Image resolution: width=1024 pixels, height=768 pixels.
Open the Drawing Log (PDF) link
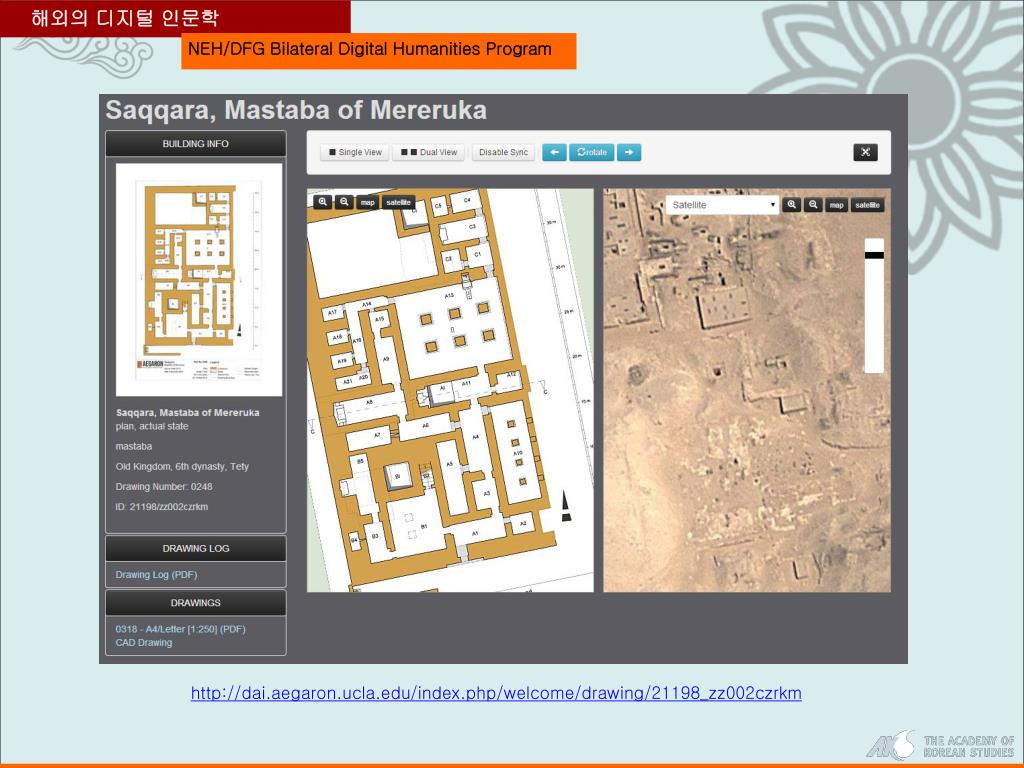[156, 575]
